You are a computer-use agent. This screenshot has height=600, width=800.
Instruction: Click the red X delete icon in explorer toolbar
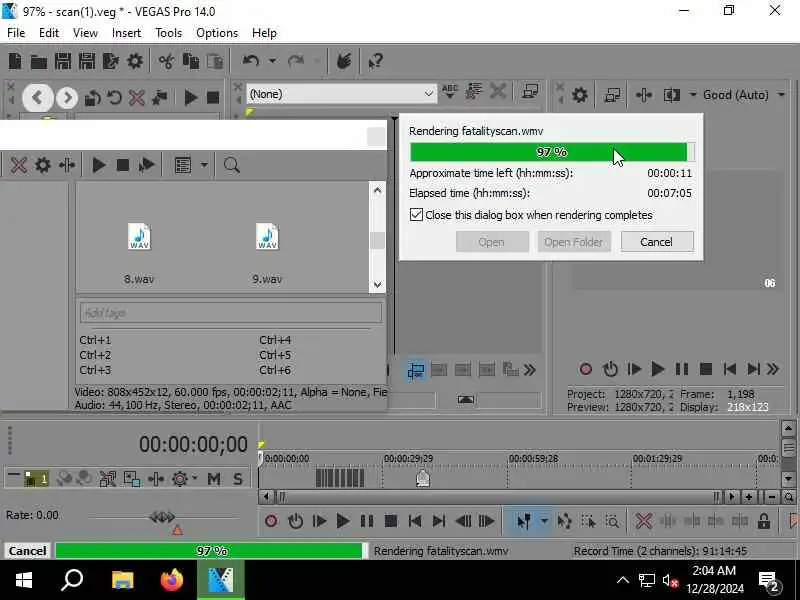click(137, 97)
